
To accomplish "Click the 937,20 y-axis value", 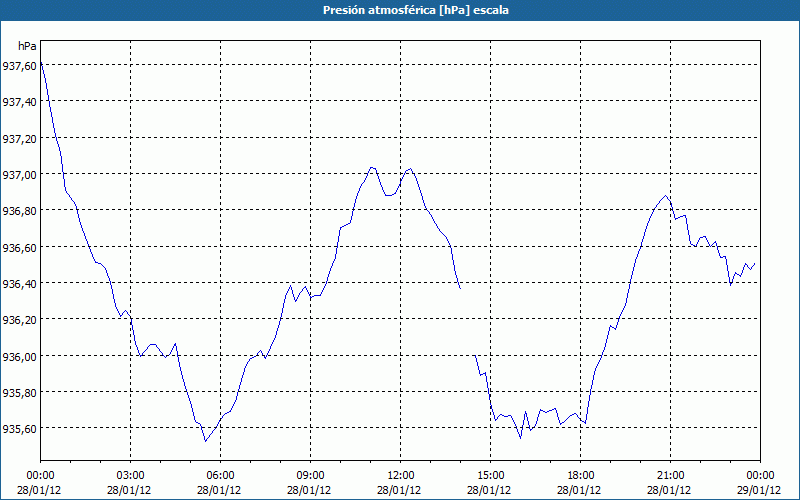I will point(19,138).
